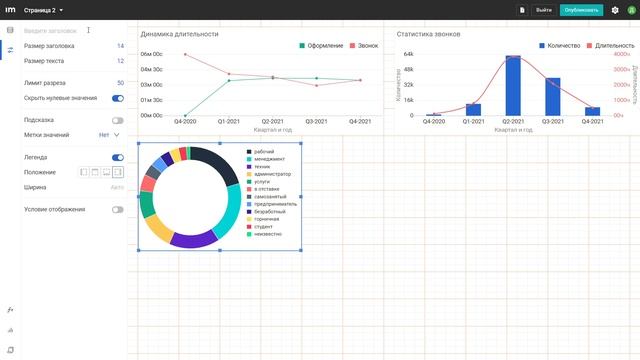Click "неизвестно" in donut legend
This screenshot has width=640, height=360.
point(264,234)
